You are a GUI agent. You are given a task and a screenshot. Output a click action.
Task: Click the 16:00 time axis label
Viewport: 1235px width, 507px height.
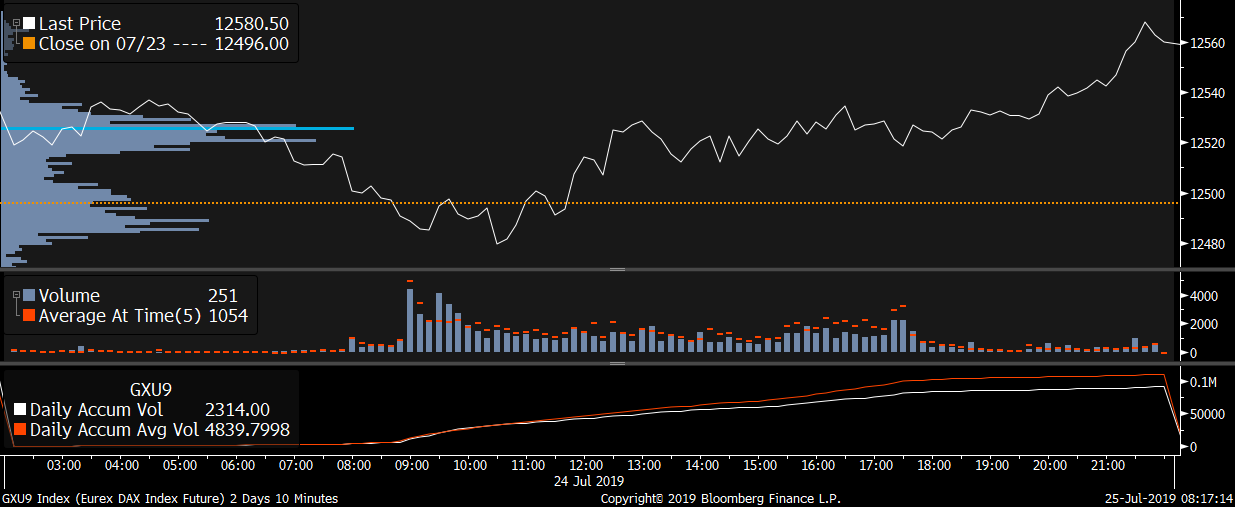point(818,465)
